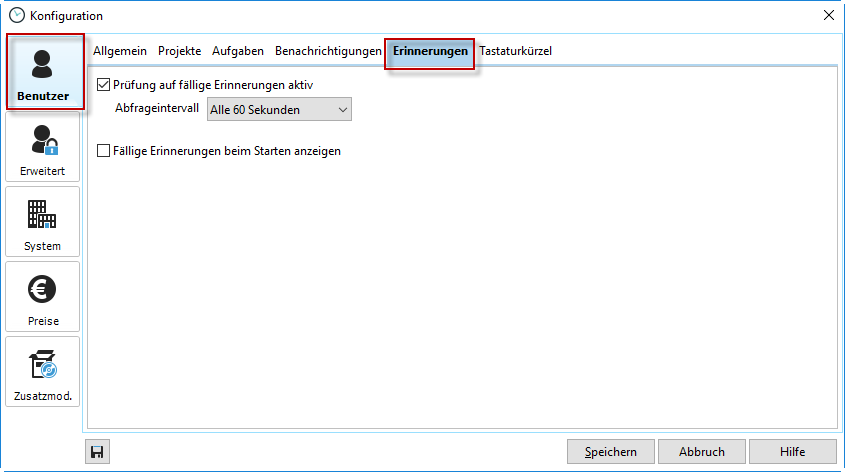The image size is (845, 472).
Task: Switch to the Aufgaben tab
Action: [x=238, y=51]
